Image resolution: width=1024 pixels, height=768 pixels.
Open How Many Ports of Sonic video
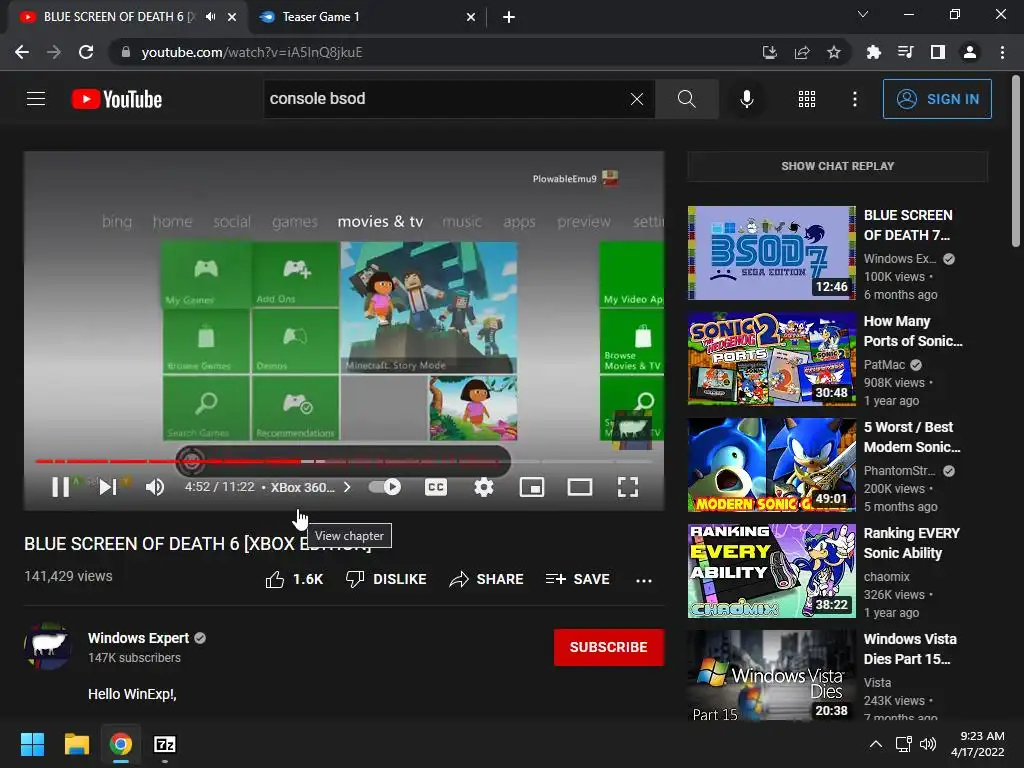[771, 359]
